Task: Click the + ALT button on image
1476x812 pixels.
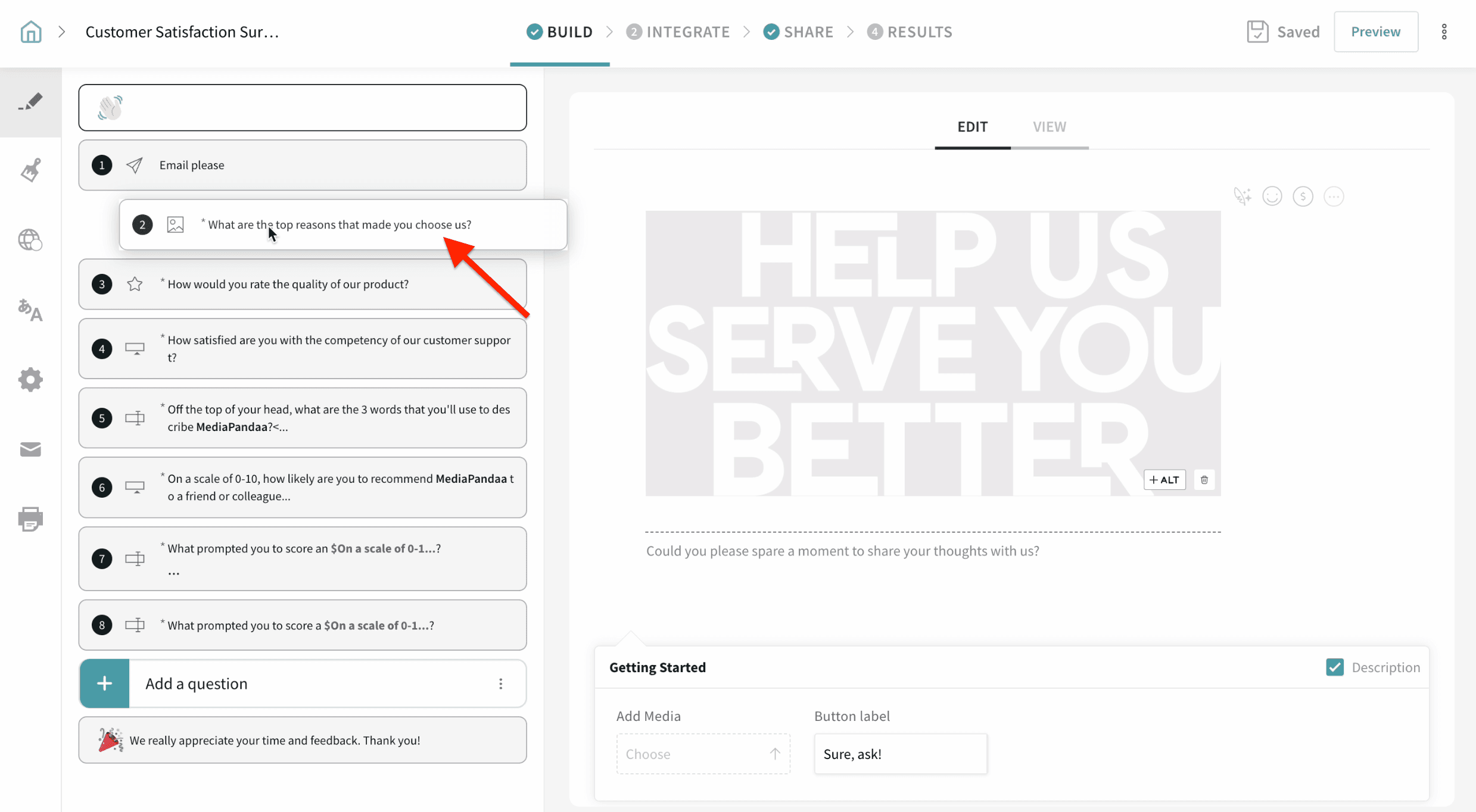Action: (1164, 480)
